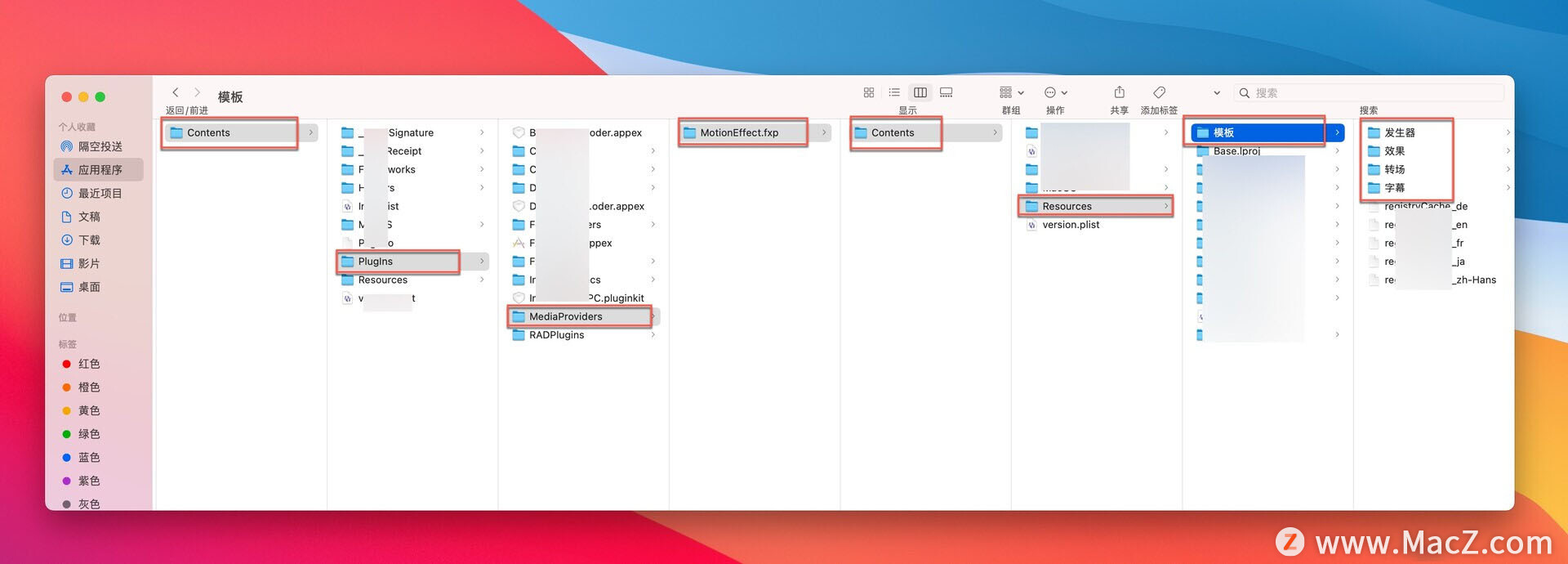The width and height of the screenshot is (1568, 564).
Task: Go back with the left chevron
Action: [x=176, y=92]
